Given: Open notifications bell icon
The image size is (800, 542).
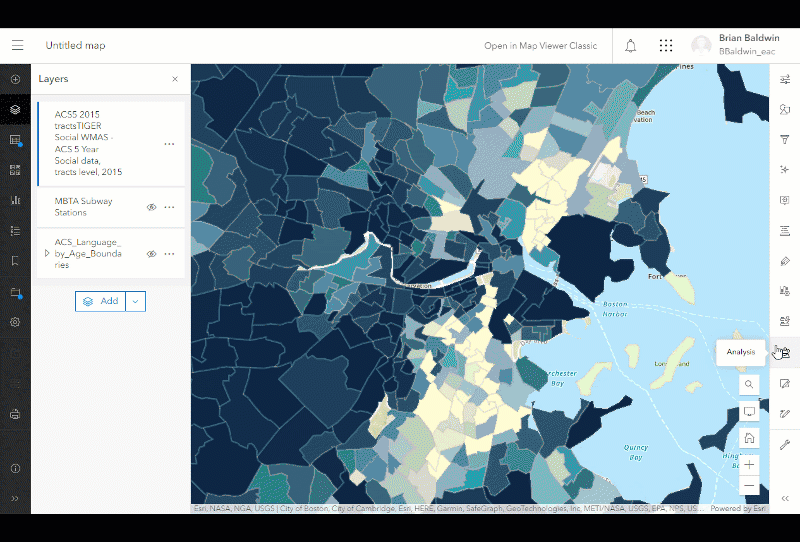Looking at the screenshot, I should [631, 46].
